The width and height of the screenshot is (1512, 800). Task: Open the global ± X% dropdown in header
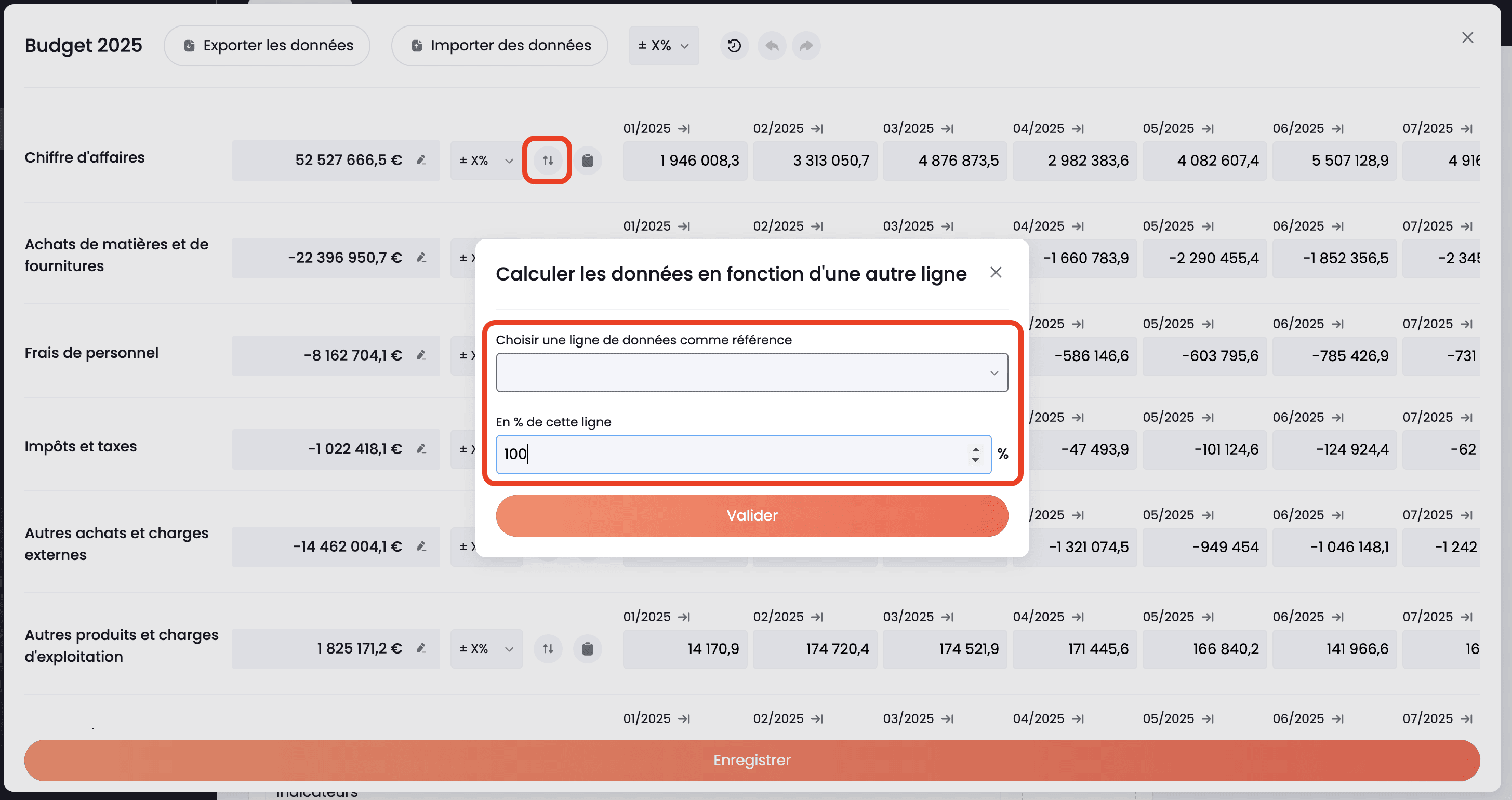(664, 46)
